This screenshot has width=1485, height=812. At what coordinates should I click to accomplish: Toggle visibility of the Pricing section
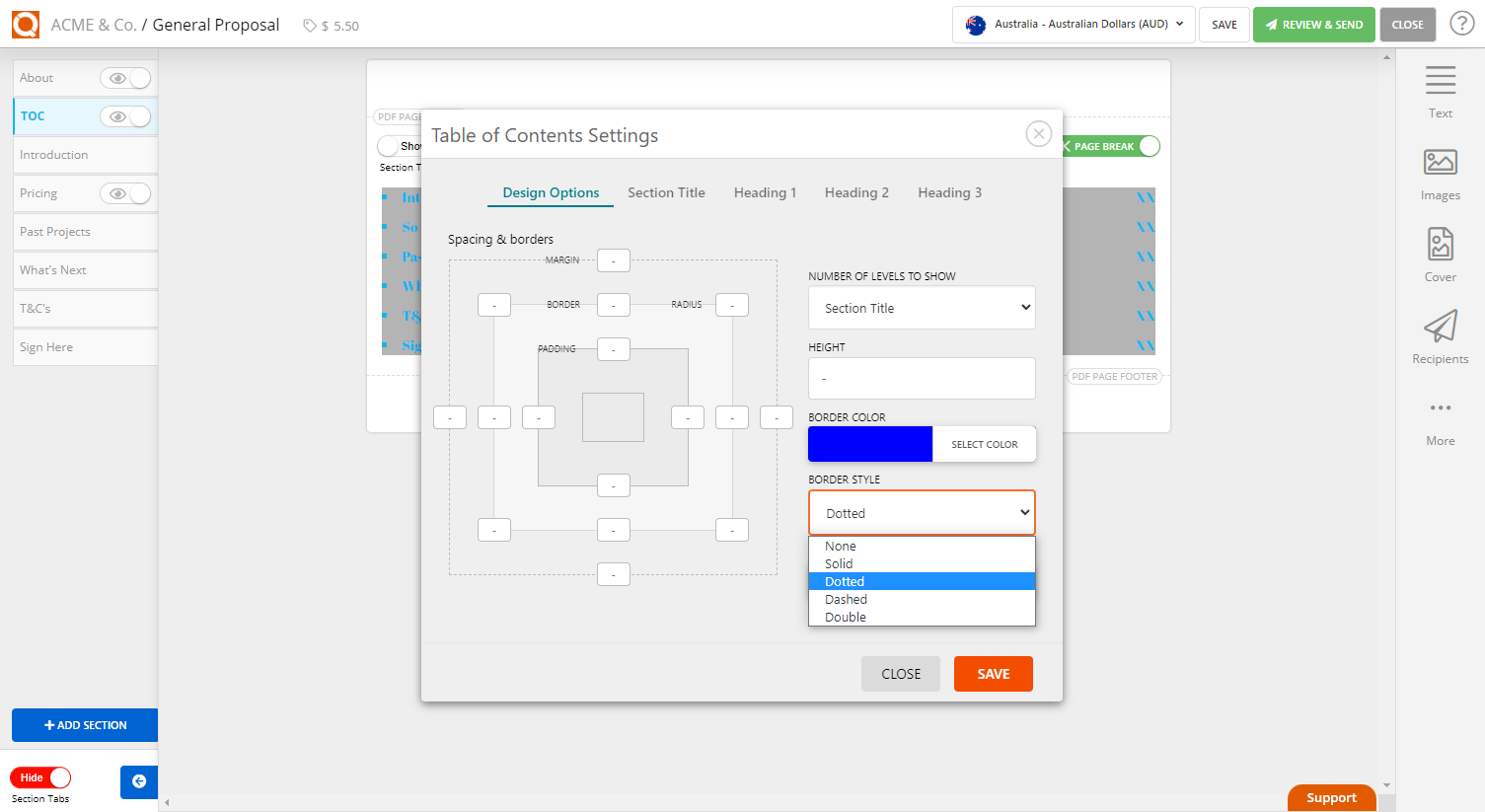pyautogui.click(x=125, y=192)
